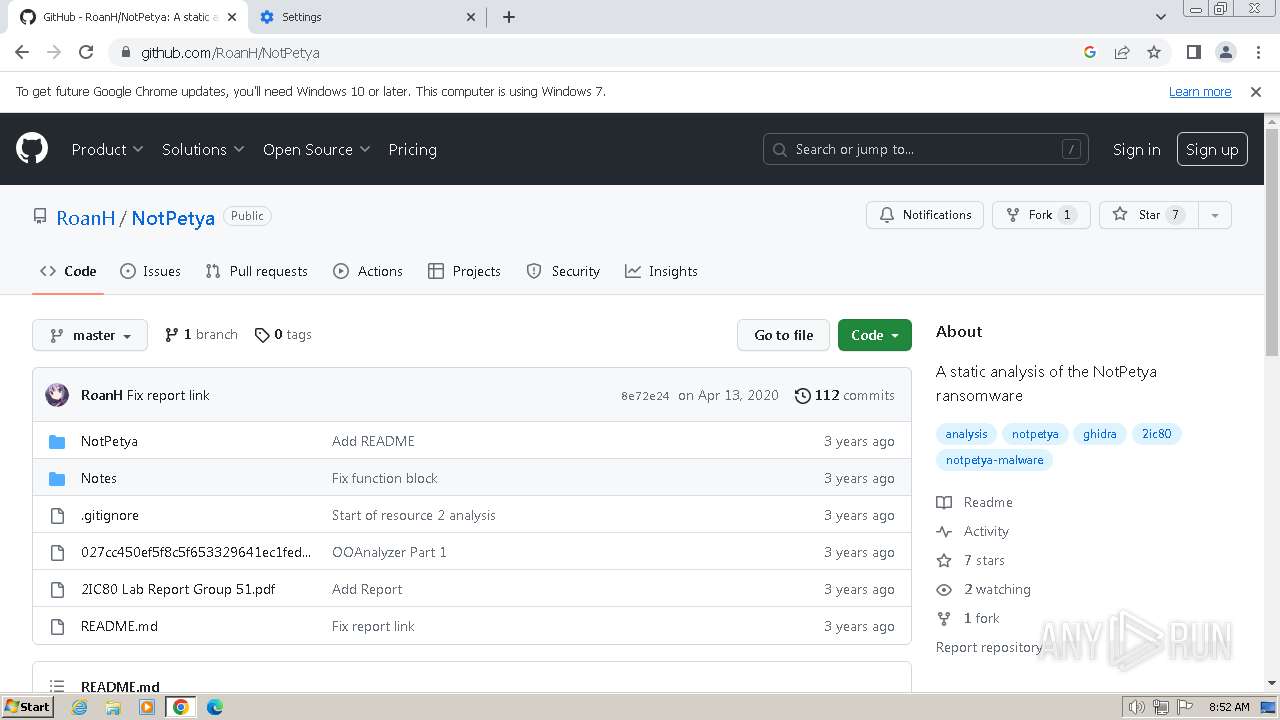Select the notpetya-malware topic tag
The width and height of the screenshot is (1280, 720).
tap(994, 460)
